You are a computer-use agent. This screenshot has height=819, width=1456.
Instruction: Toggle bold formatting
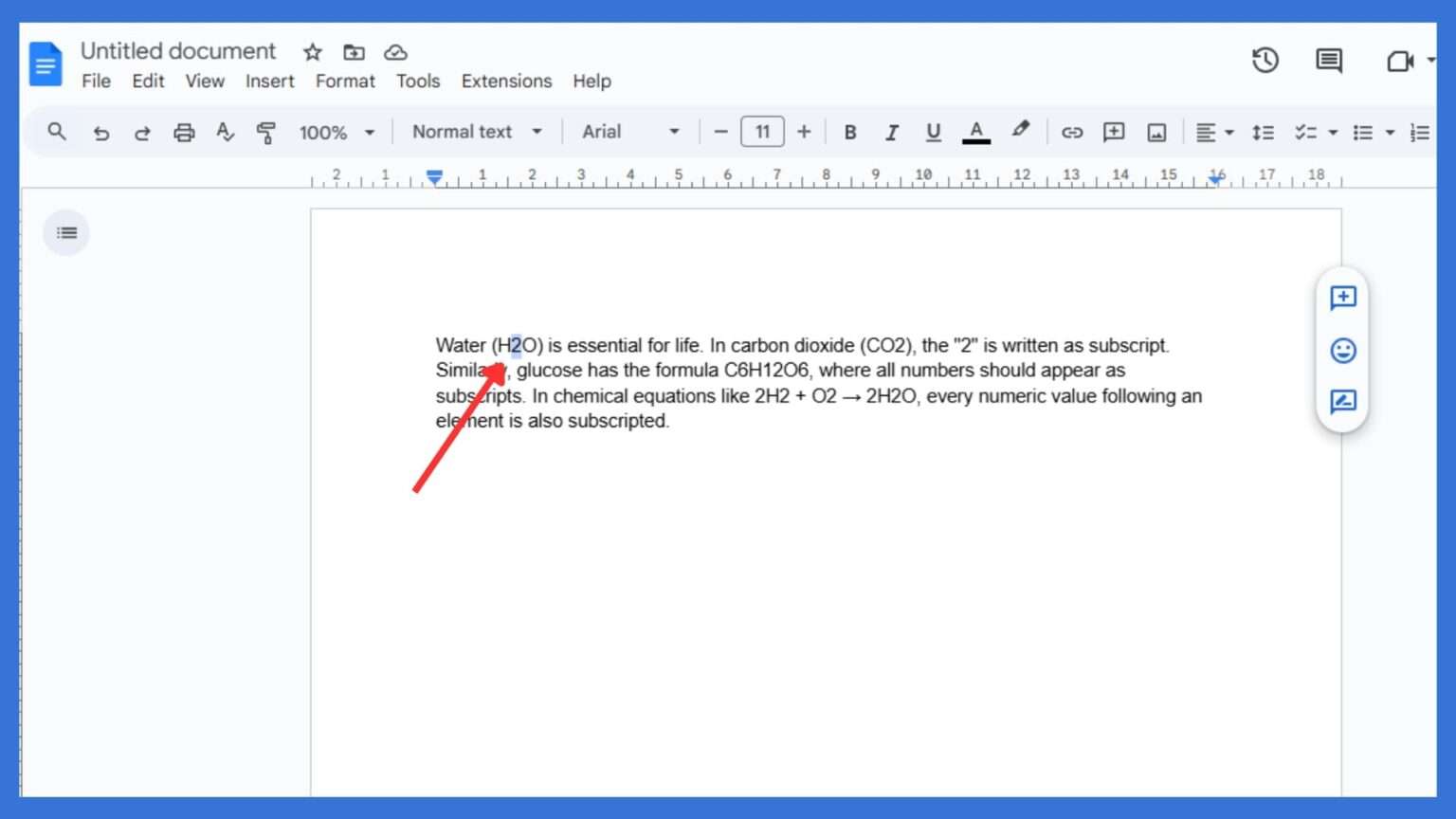pyautogui.click(x=850, y=133)
